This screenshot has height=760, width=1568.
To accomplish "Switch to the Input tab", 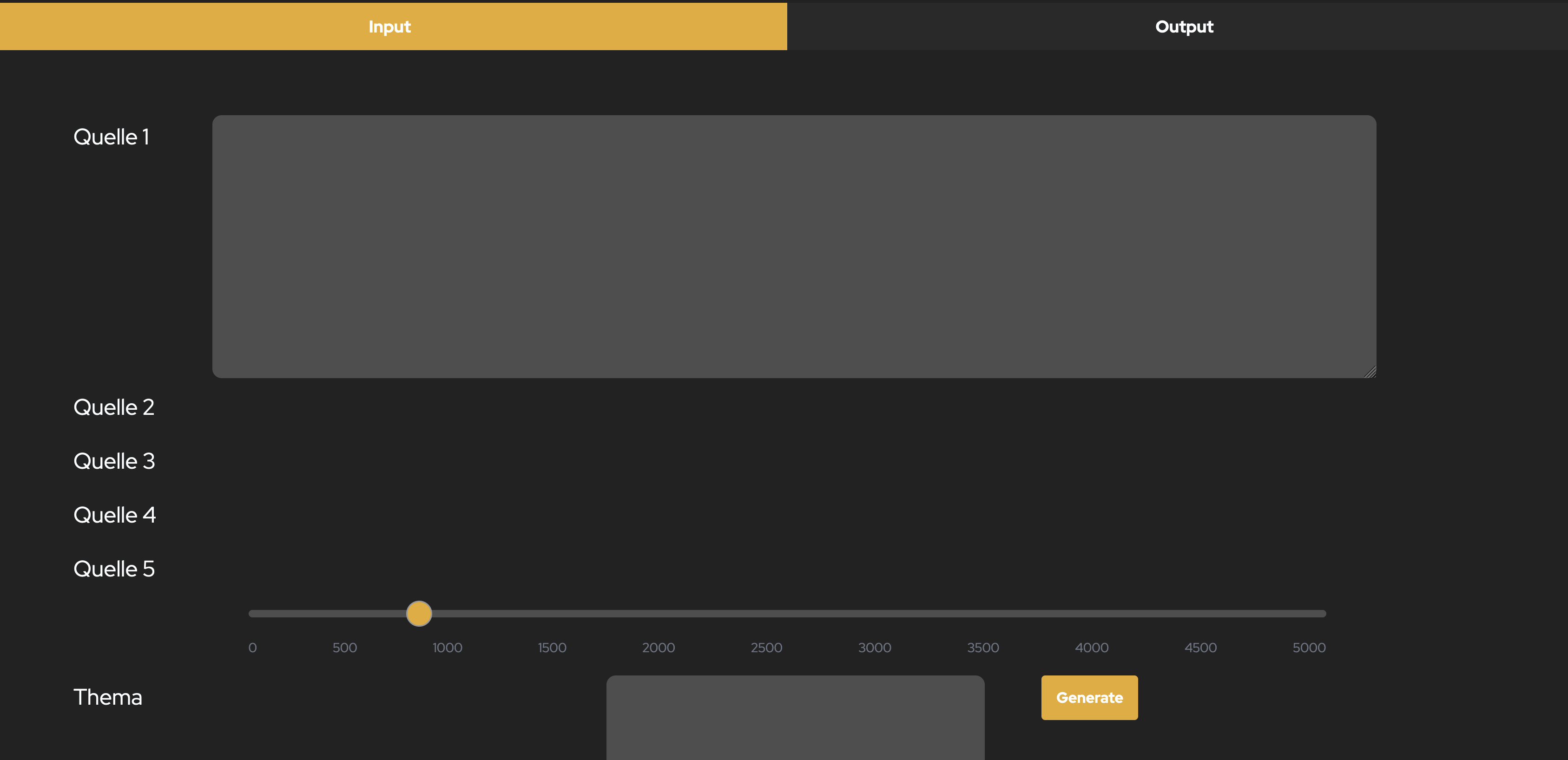I will click(x=393, y=26).
